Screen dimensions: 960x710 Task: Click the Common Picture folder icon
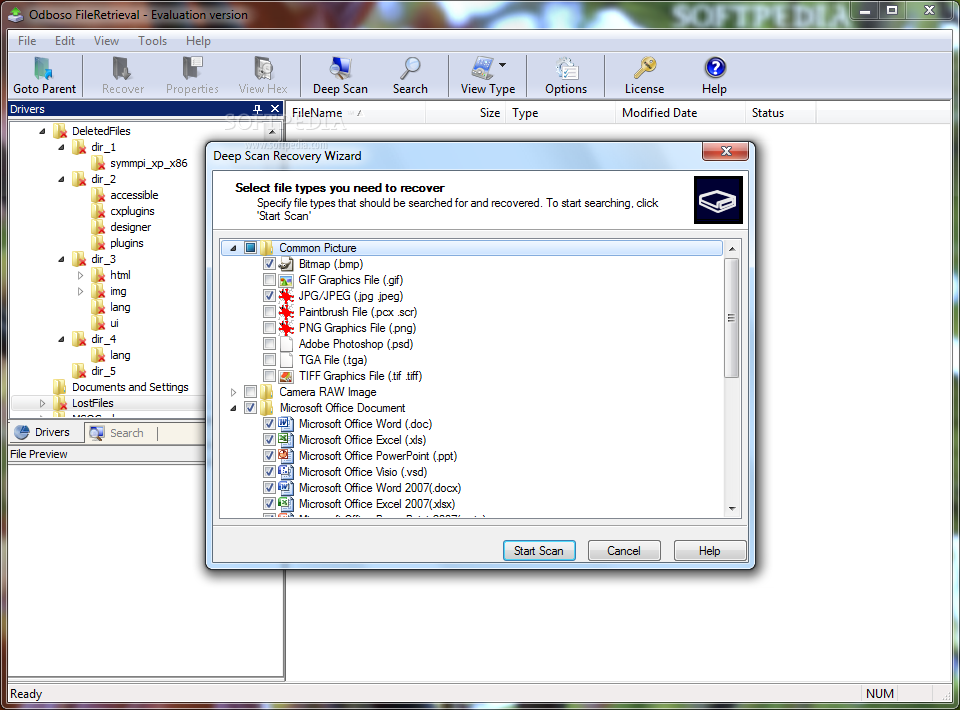click(x=267, y=248)
